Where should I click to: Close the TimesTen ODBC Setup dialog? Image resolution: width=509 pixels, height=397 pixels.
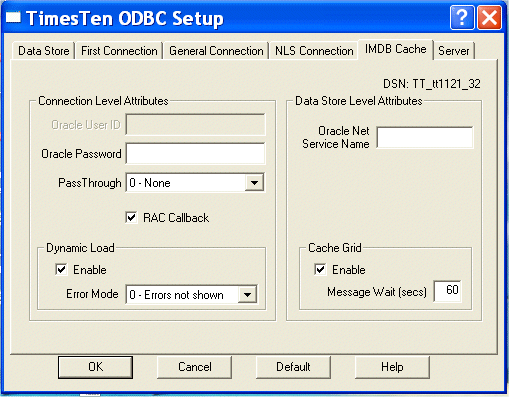tap(489, 18)
